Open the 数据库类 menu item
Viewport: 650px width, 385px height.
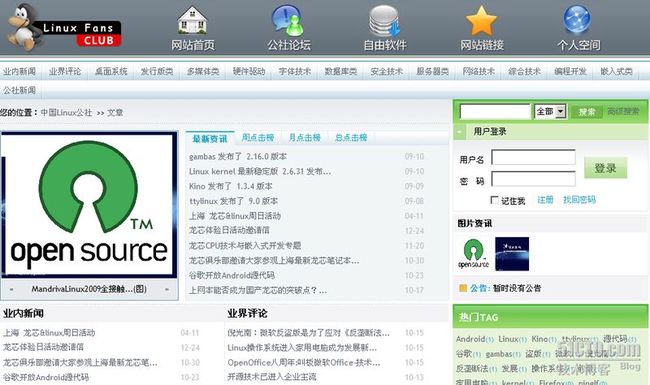341,71
